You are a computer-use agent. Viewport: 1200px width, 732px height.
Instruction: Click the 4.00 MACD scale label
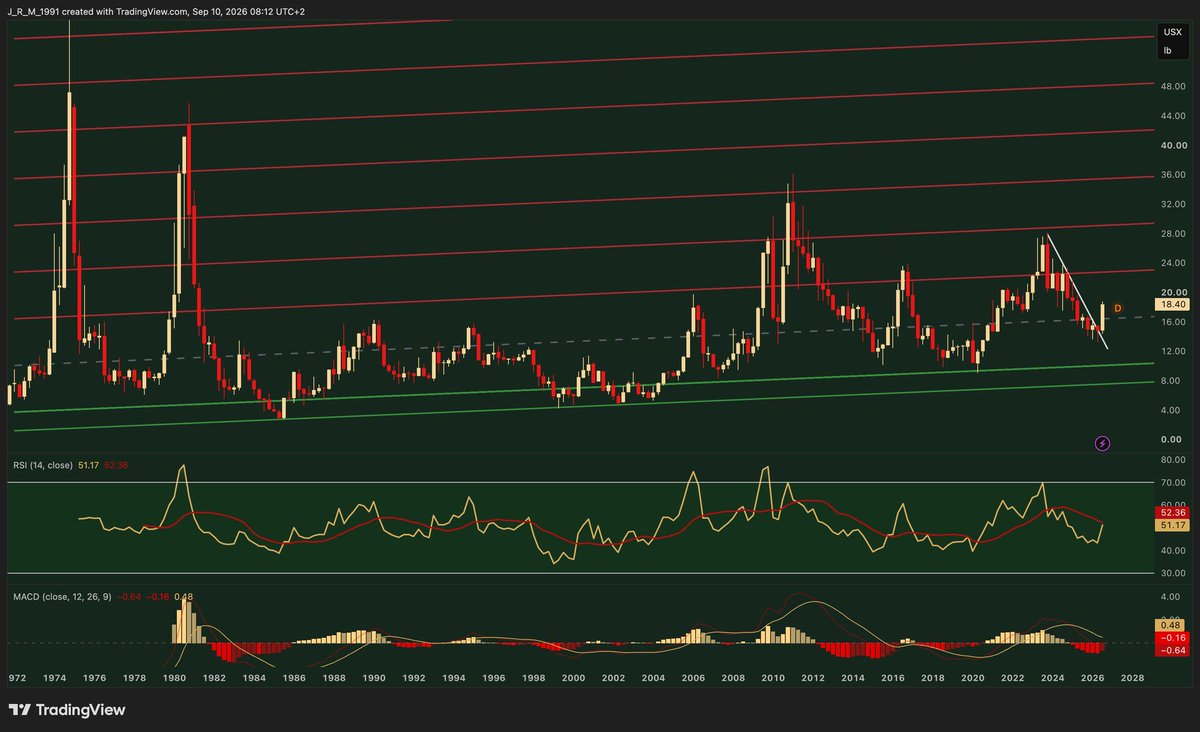point(1170,597)
